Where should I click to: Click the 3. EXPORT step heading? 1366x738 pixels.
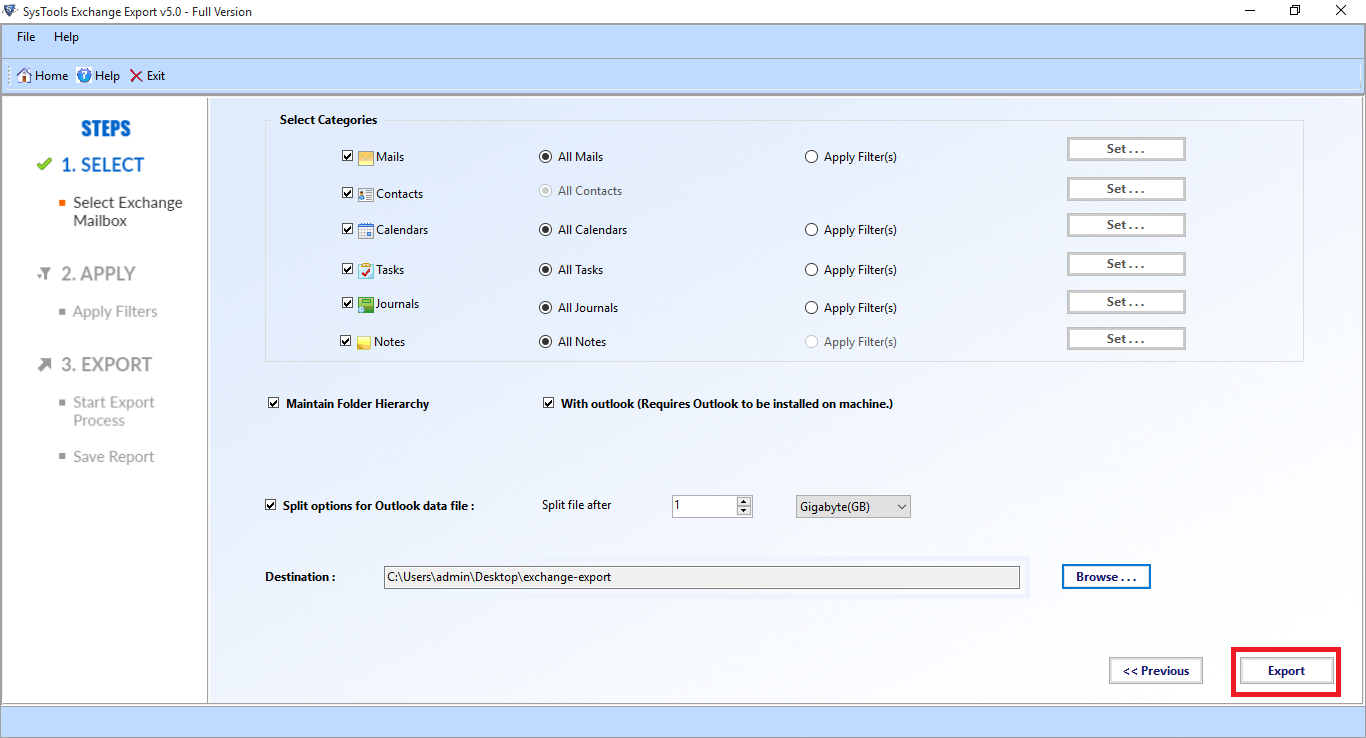pyautogui.click(x=107, y=365)
